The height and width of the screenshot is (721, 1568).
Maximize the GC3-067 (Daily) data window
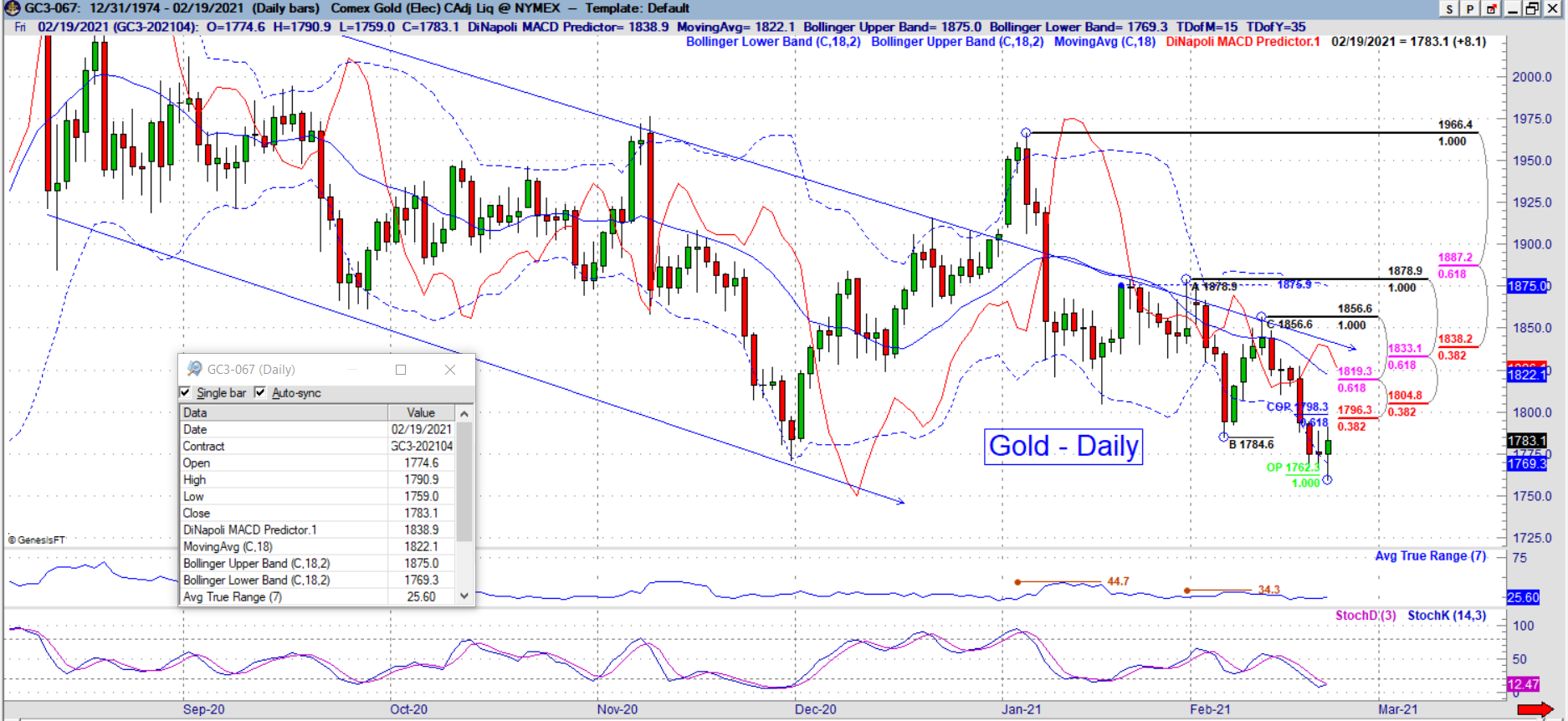click(401, 370)
